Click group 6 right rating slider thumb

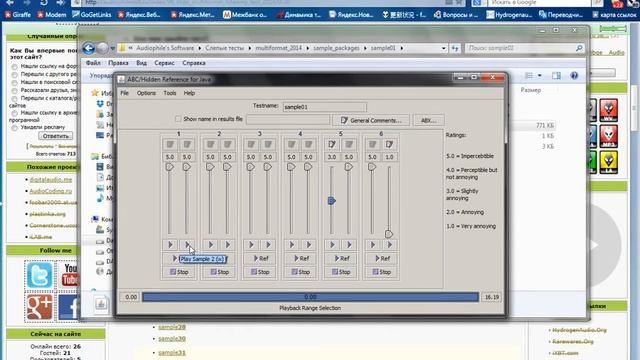click(x=389, y=234)
